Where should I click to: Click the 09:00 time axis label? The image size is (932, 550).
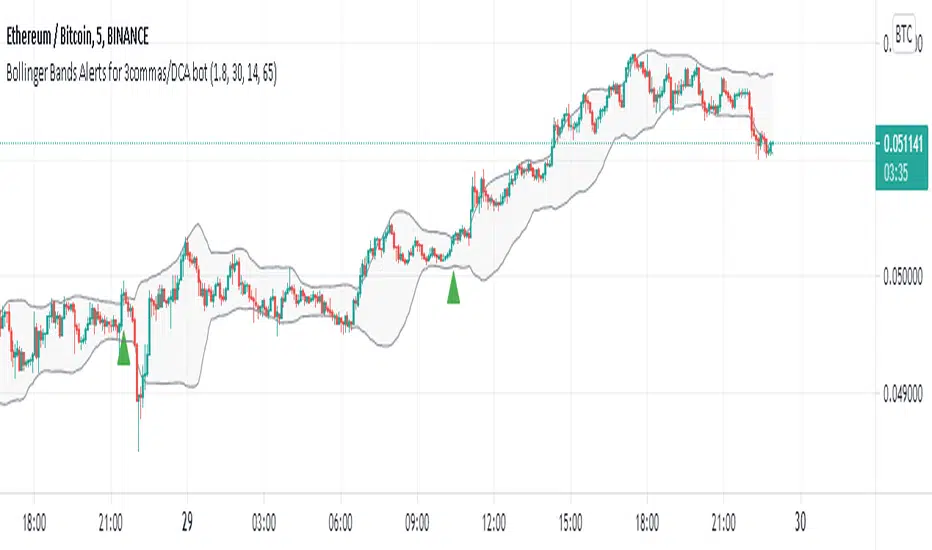[417, 522]
